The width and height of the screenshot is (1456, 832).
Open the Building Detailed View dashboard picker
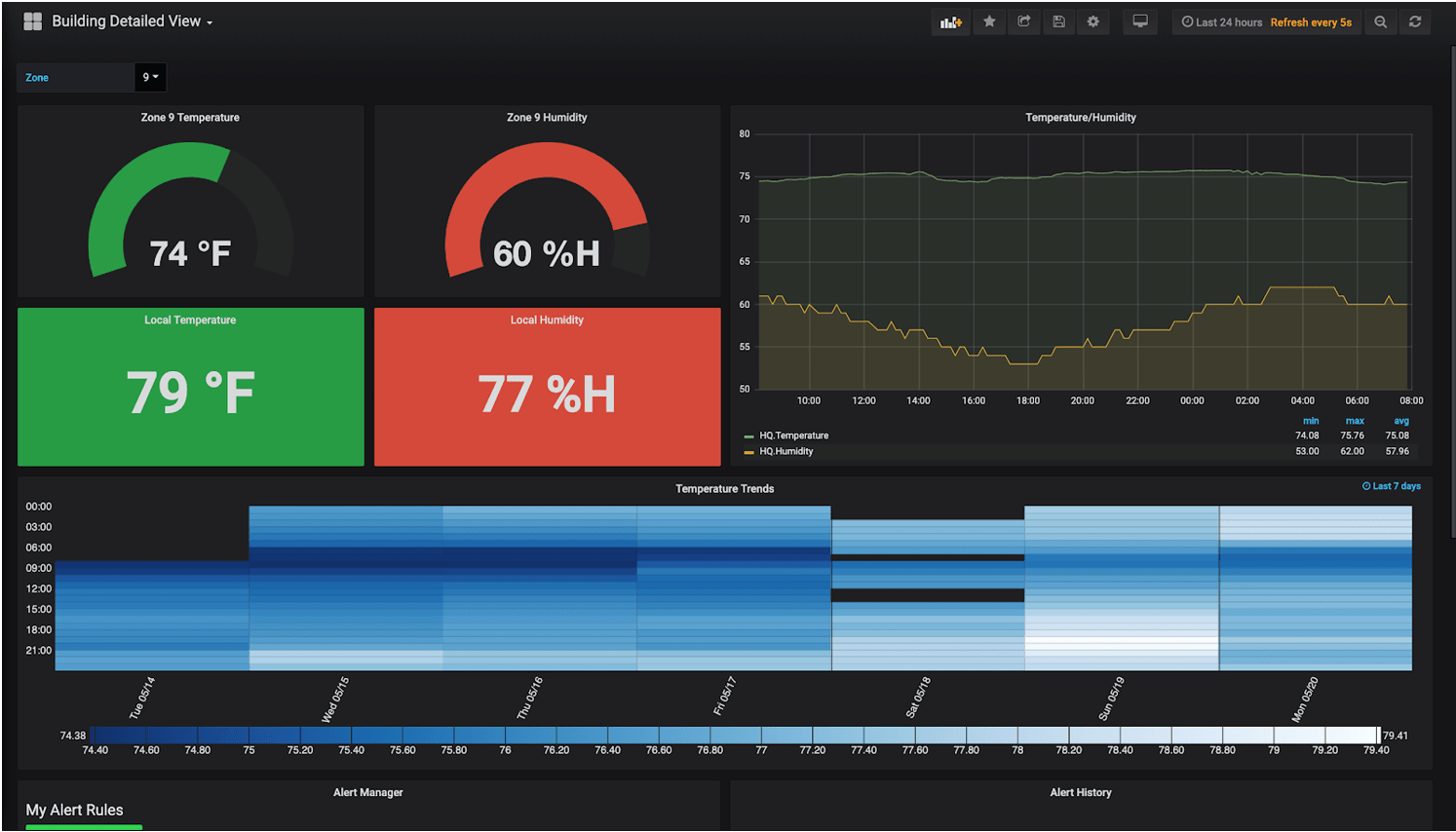[132, 21]
